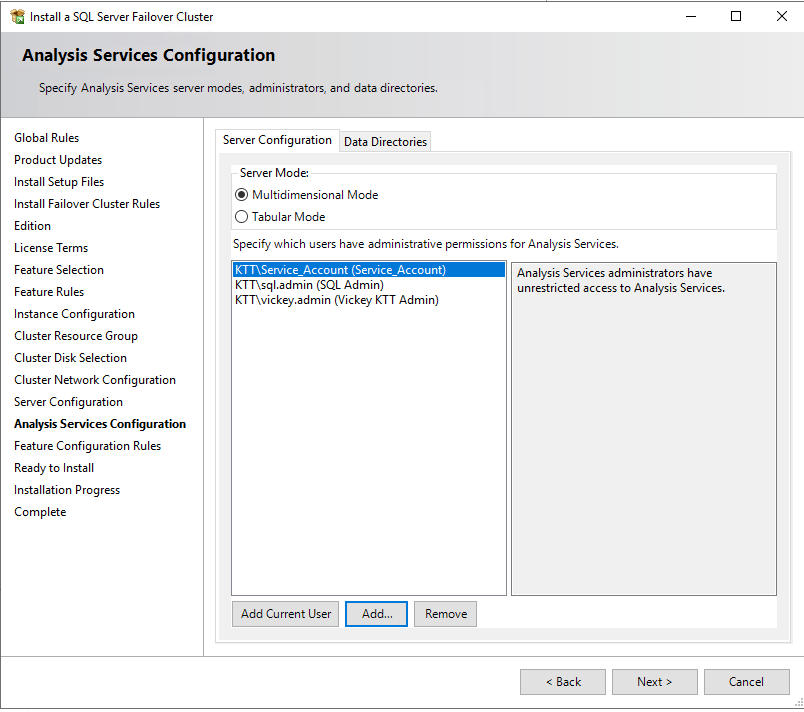Image resolution: width=804 pixels, height=712 pixels.
Task: Maximize the installer window
Action: click(736, 16)
